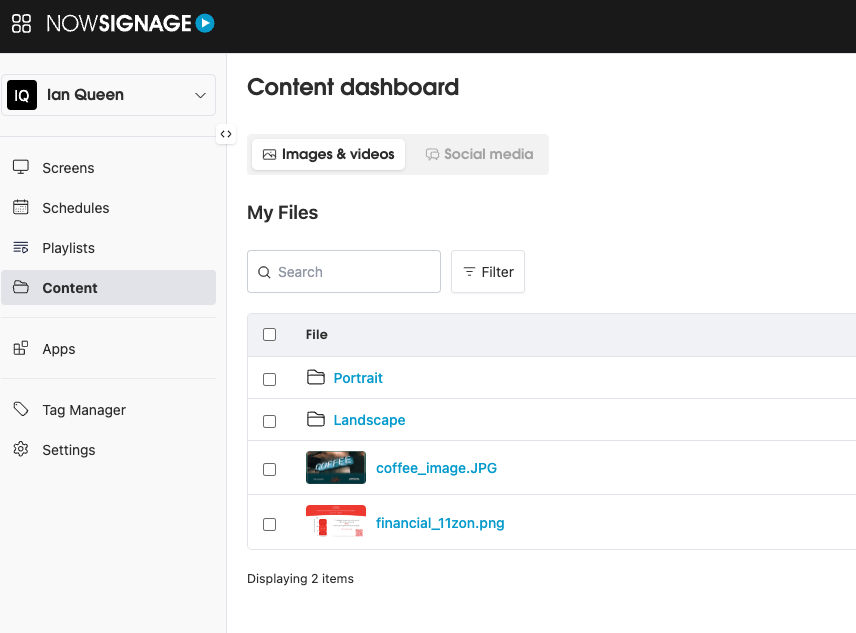Toggle the select-all files checkbox
The image size is (856, 633).
(269, 335)
